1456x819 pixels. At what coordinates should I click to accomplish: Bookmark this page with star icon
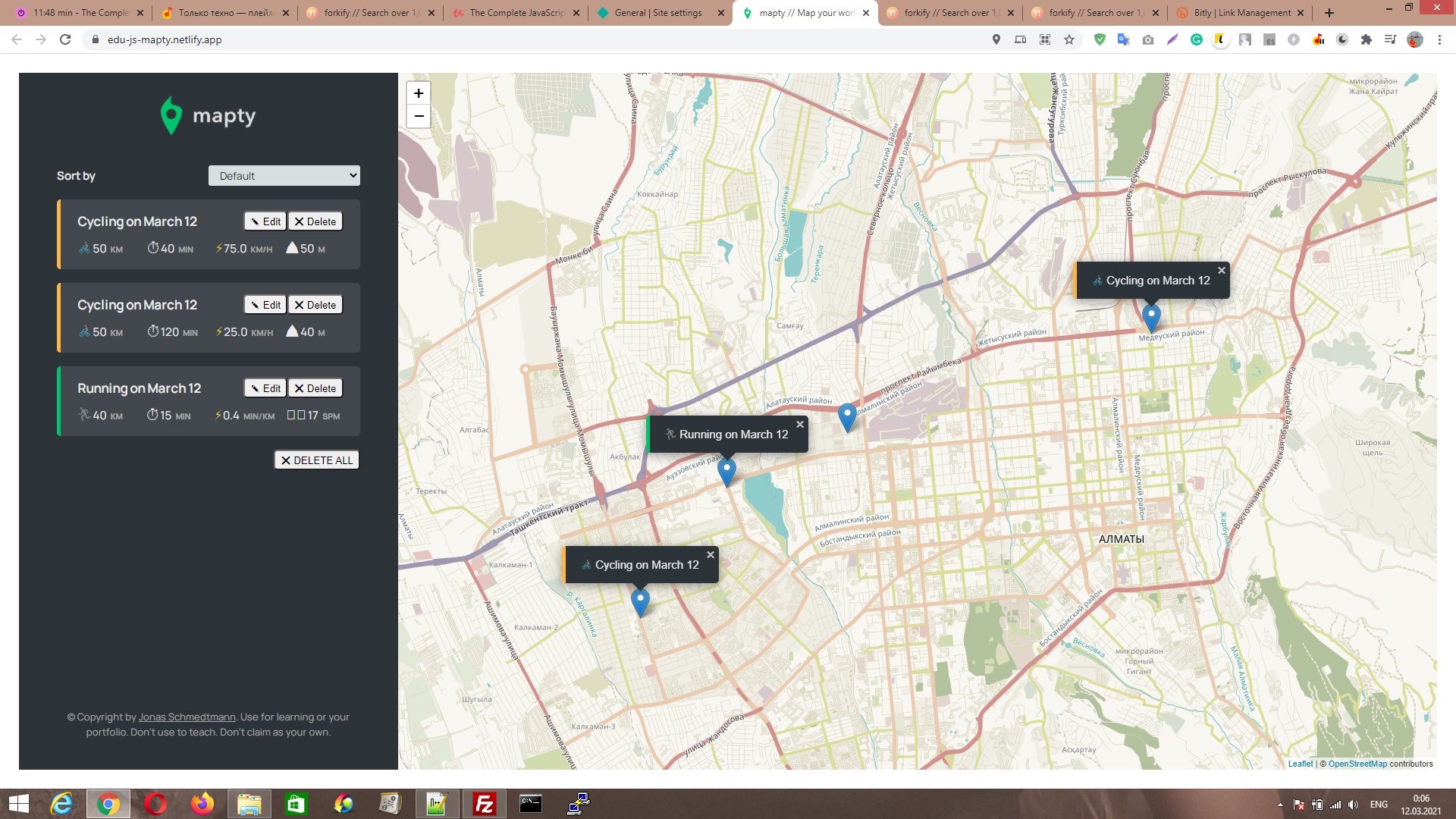point(1069,39)
